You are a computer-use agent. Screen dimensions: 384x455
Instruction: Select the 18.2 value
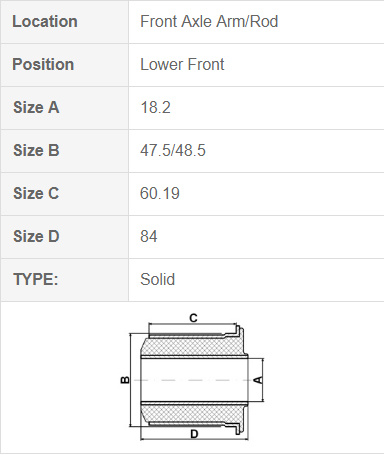pos(155,108)
